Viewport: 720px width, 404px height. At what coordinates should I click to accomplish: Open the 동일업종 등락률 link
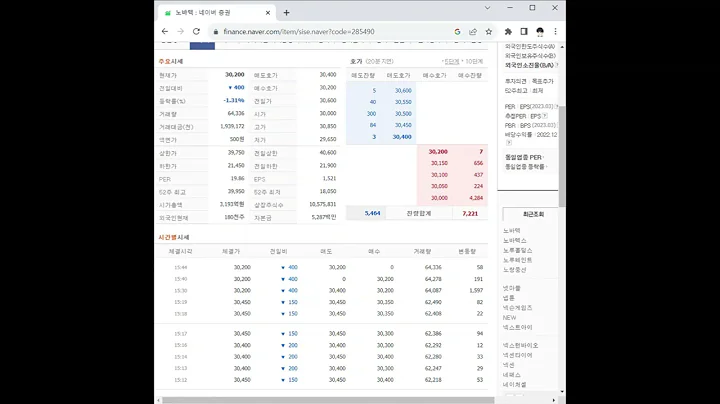click(525, 167)
